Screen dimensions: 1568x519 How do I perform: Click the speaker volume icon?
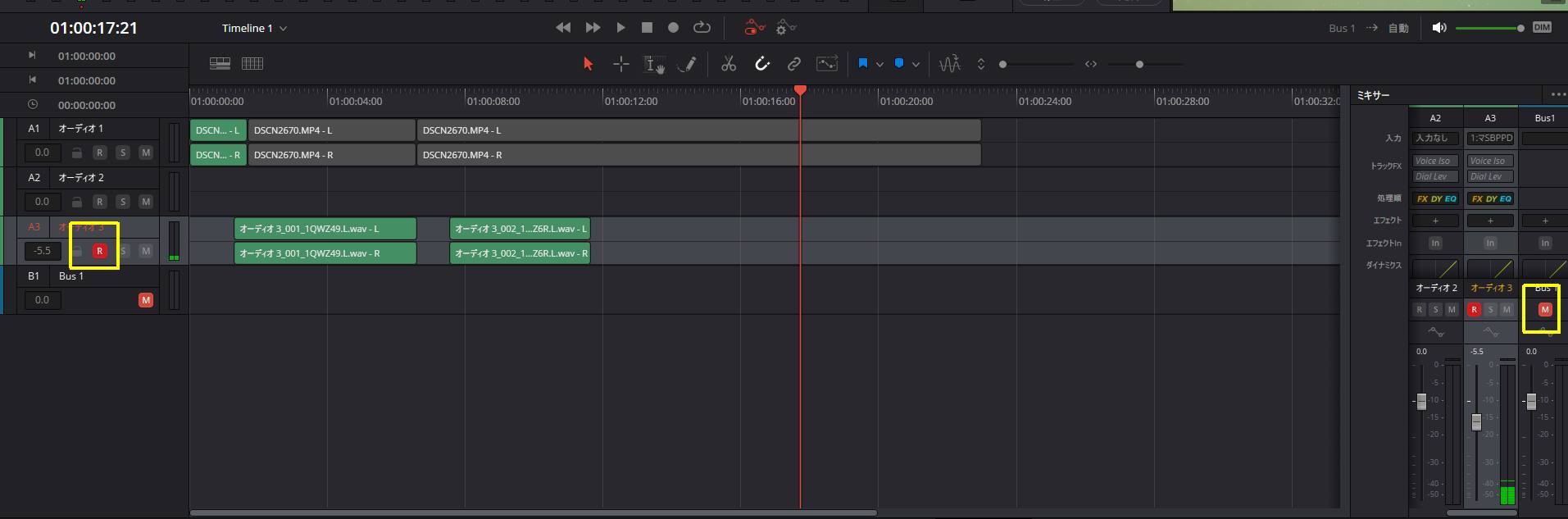tap(1439, 28)
